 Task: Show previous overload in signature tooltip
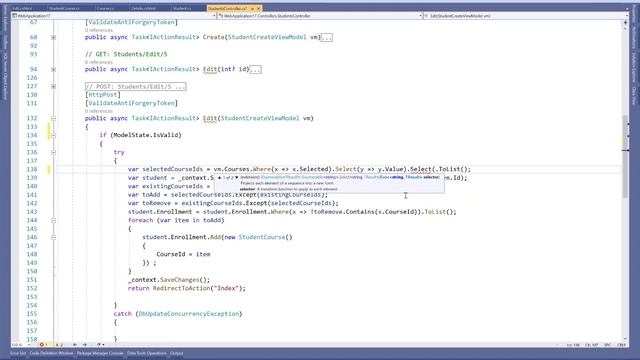pos(219,178)
